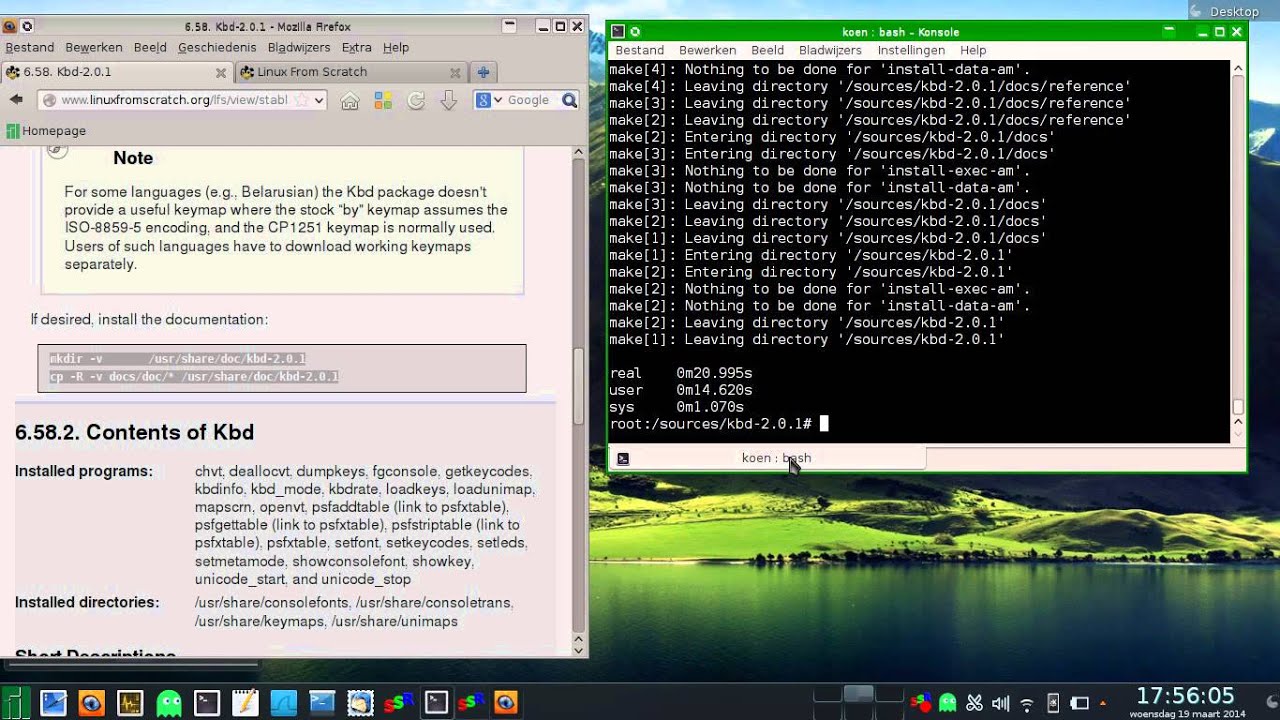Viewport: 1280px width, 720px height.
Task: Reload the page in Firefox
Action: (x=417, y=100)
